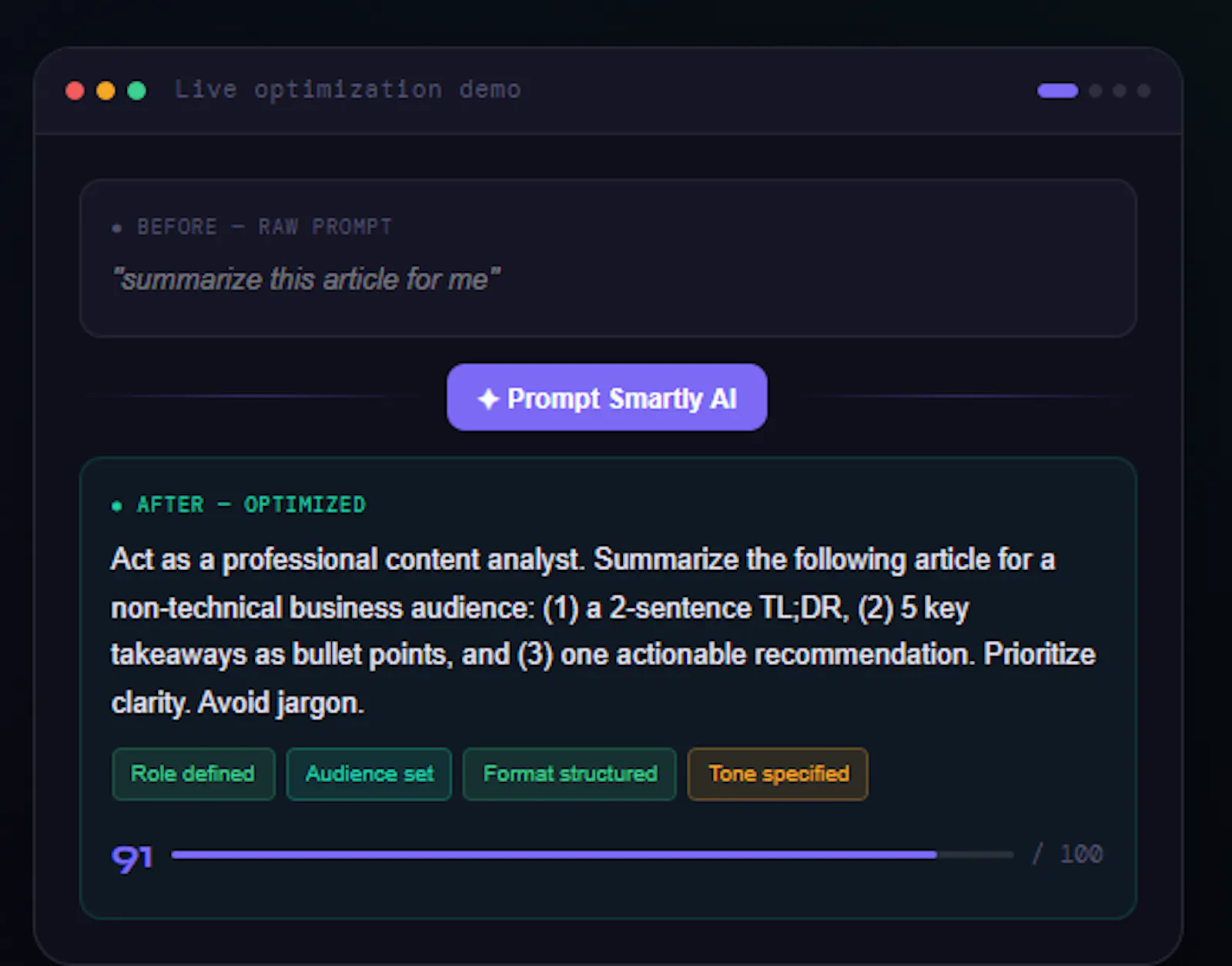The height and width of the screenshot is (966, 1232).
Task: Click the yellow window dot
Action: pyautogui.click(x=105, y=91)
